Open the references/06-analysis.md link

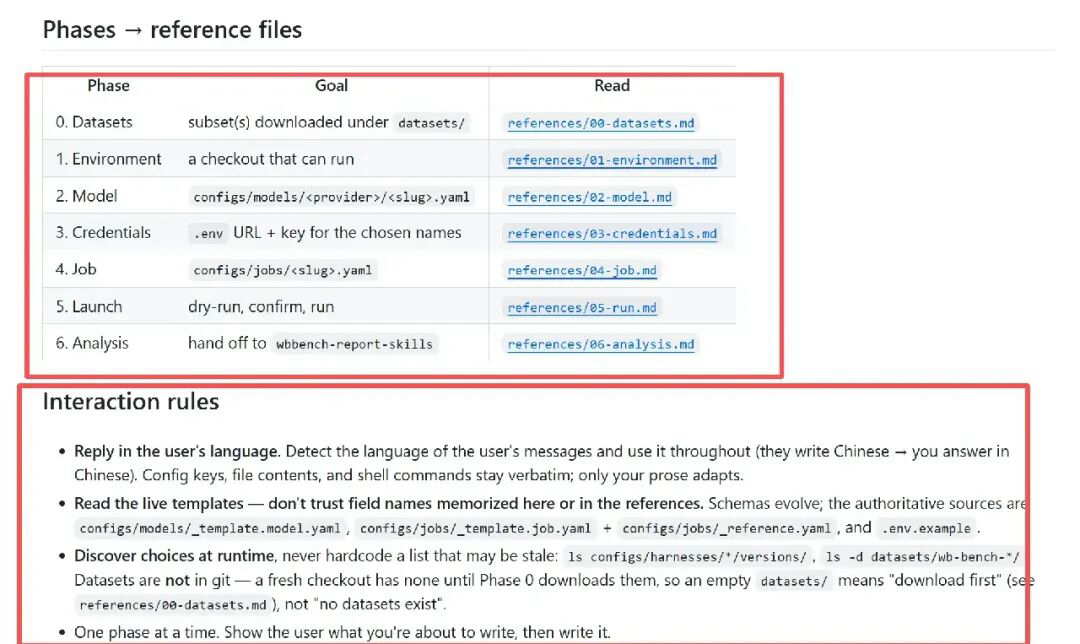click(x=601, y=344)
